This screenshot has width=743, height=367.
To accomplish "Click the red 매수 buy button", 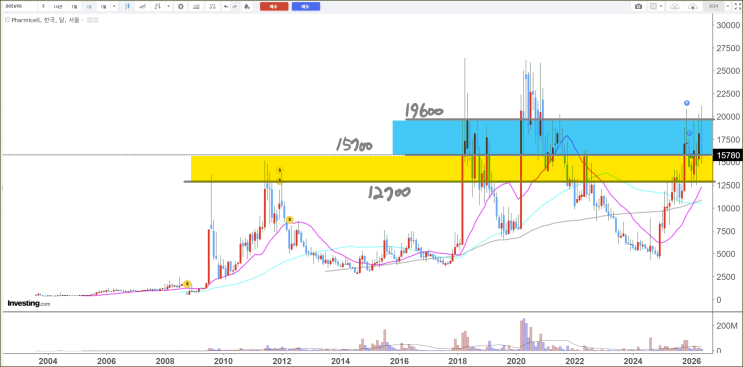I will [274, 6].
